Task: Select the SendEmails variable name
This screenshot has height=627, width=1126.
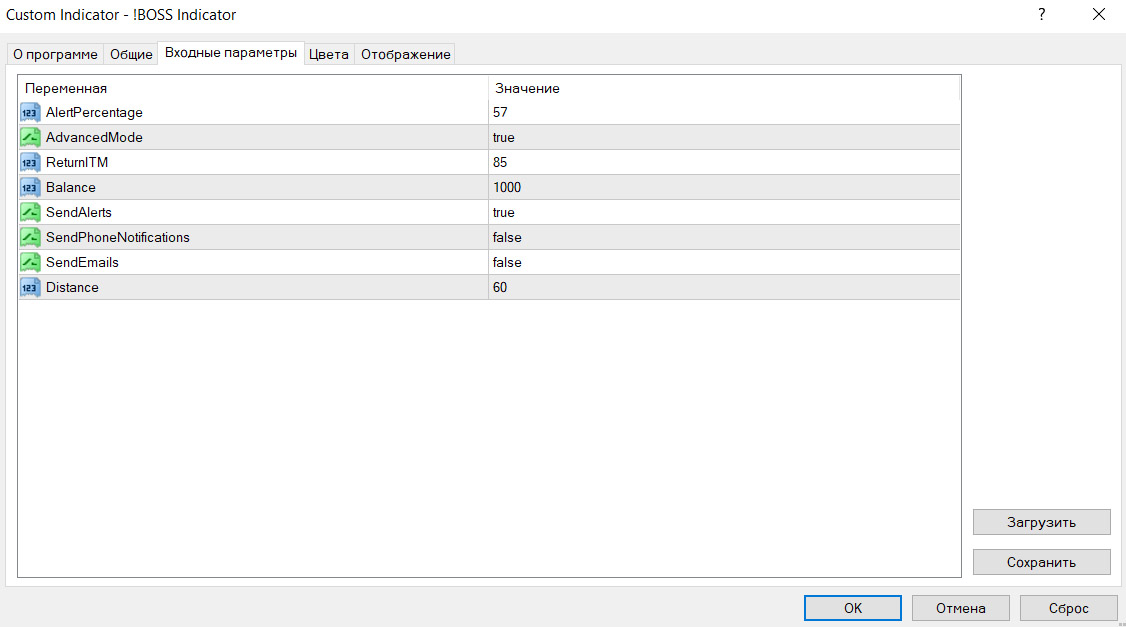Action: [x=82, y=262]
